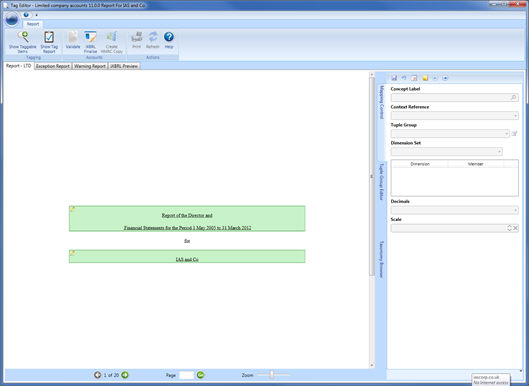529x386 pixels.
Task: Open the round application menu orb
Action: tap(12, 20)
